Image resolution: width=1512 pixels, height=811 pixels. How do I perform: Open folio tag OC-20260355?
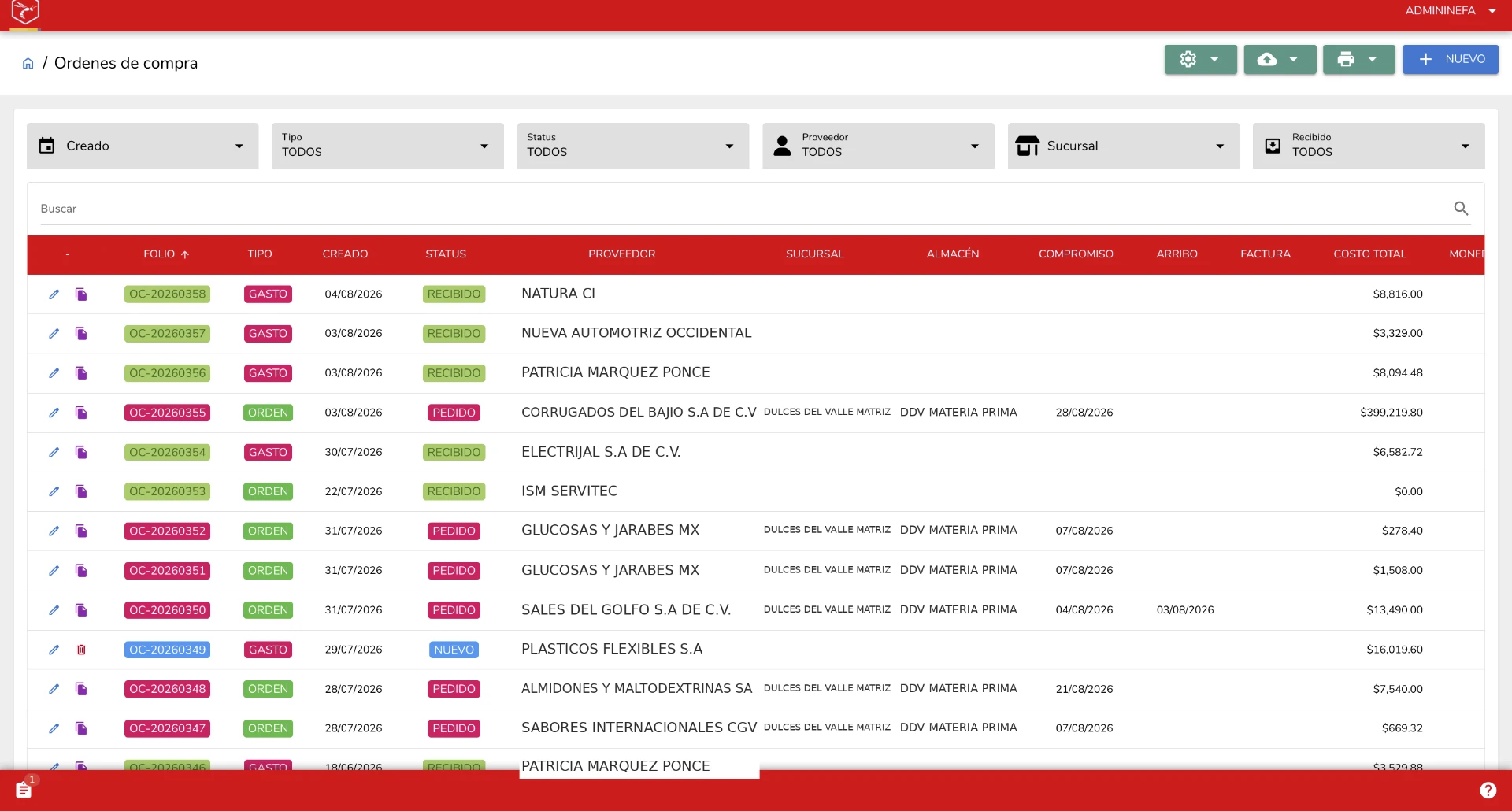[x=167, y=413]
